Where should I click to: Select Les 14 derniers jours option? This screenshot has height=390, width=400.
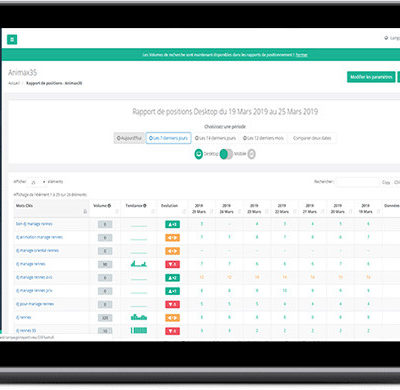tap(215, 138)
